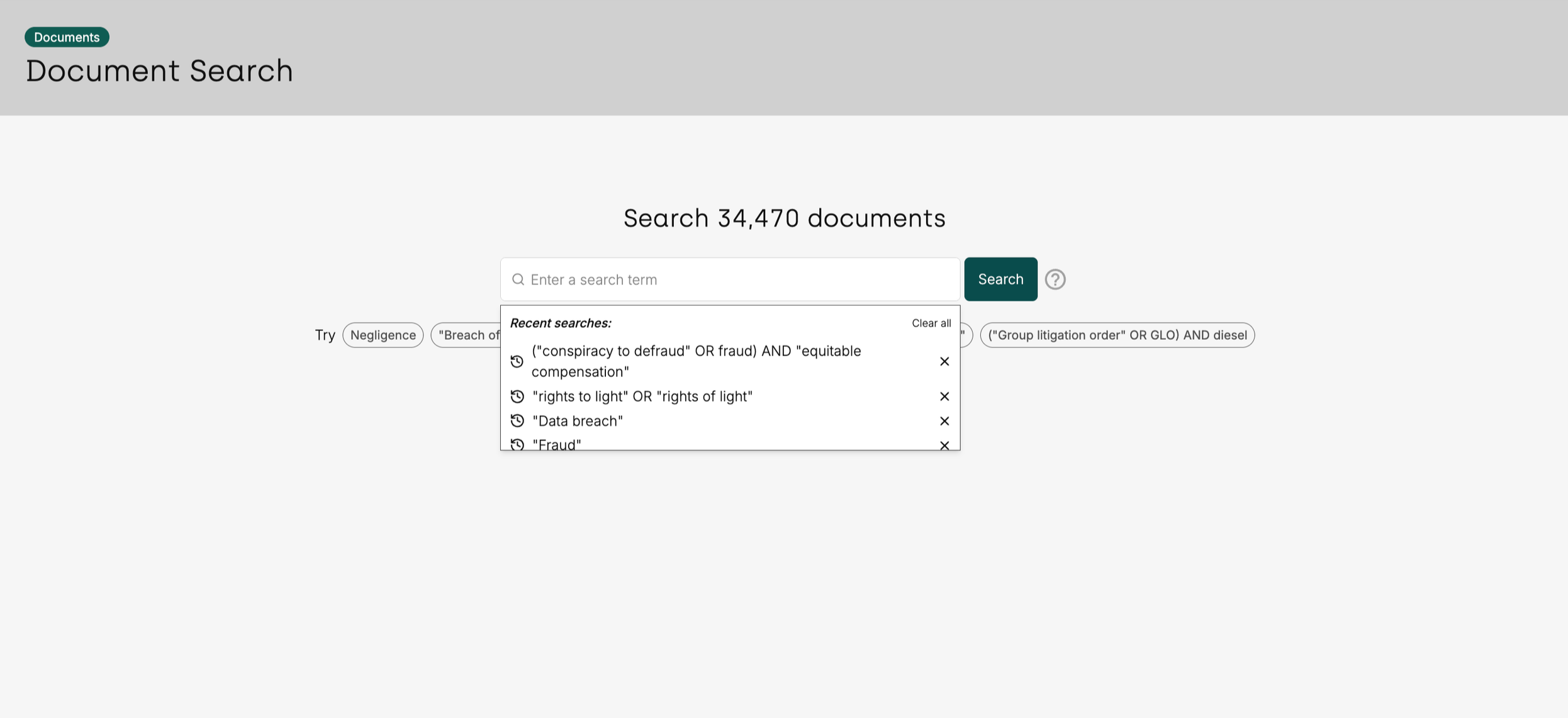Click the Documents badge in header
1568x718 pixels.
(x=67, y=37)
